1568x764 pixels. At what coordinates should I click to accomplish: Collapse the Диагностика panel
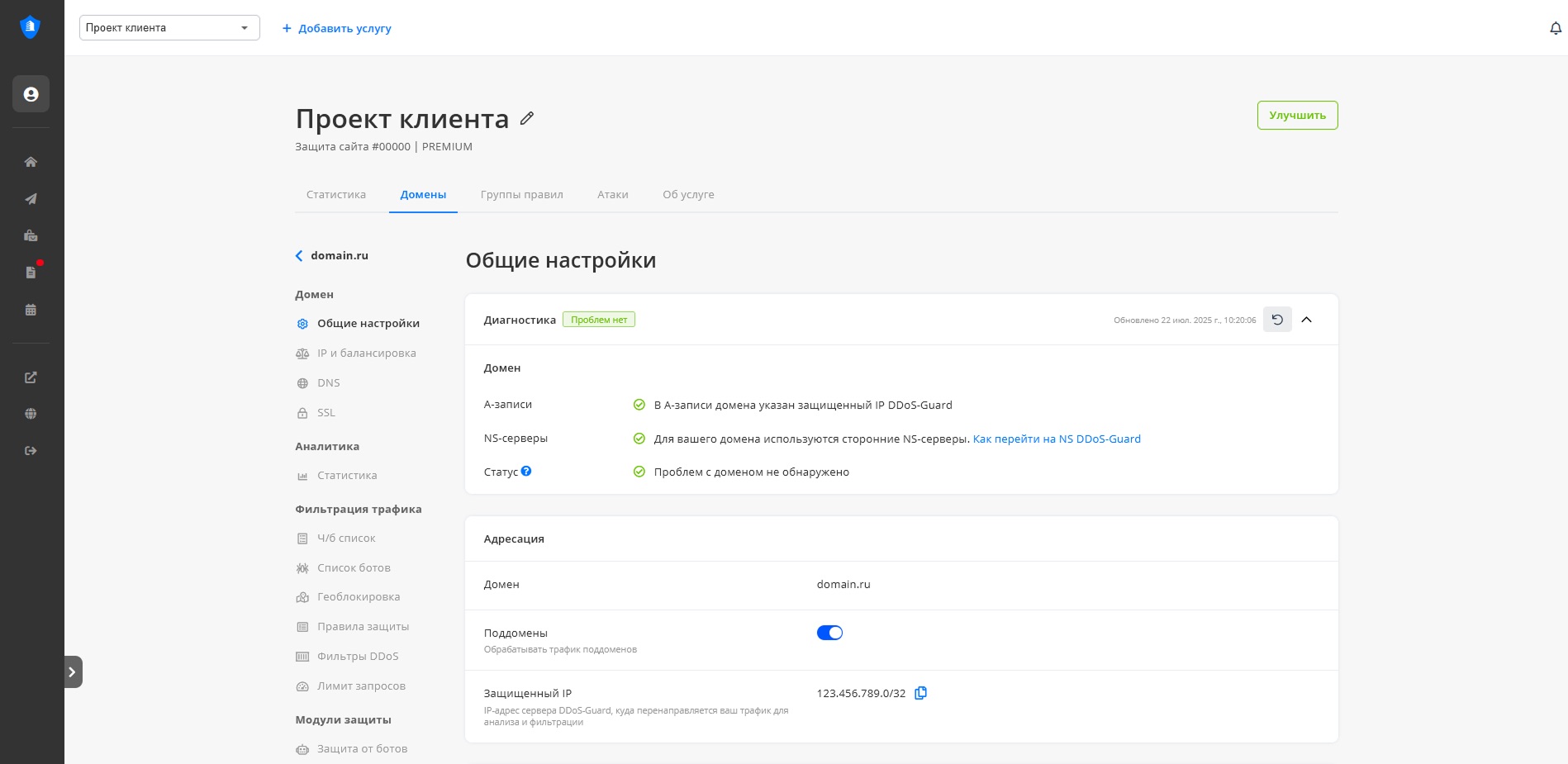coord(1307,320)
